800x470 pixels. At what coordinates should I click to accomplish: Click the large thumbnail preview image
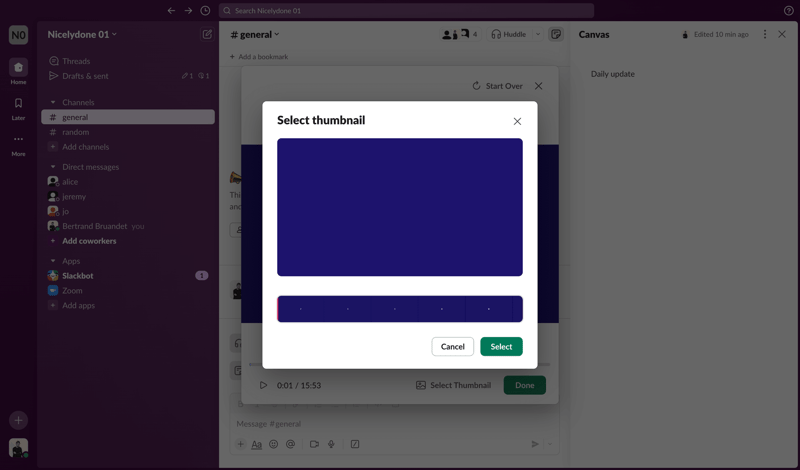pyautogui.click(x=399, y=207)
